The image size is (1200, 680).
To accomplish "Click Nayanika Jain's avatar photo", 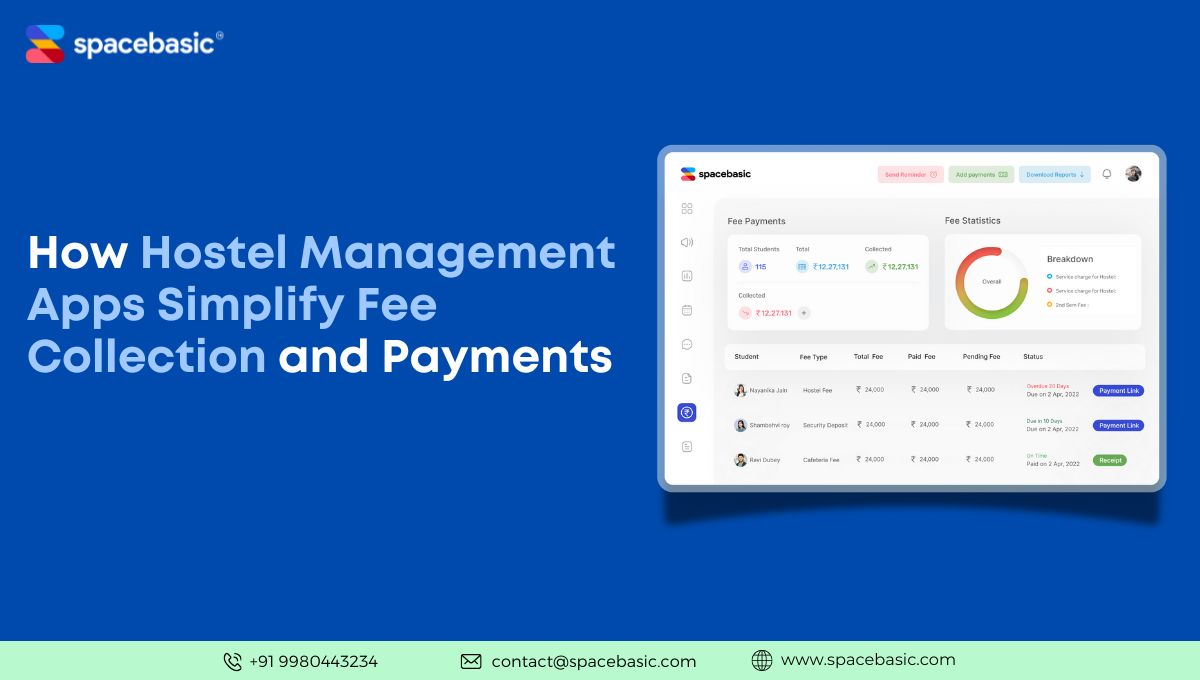I will click(740, 390).
